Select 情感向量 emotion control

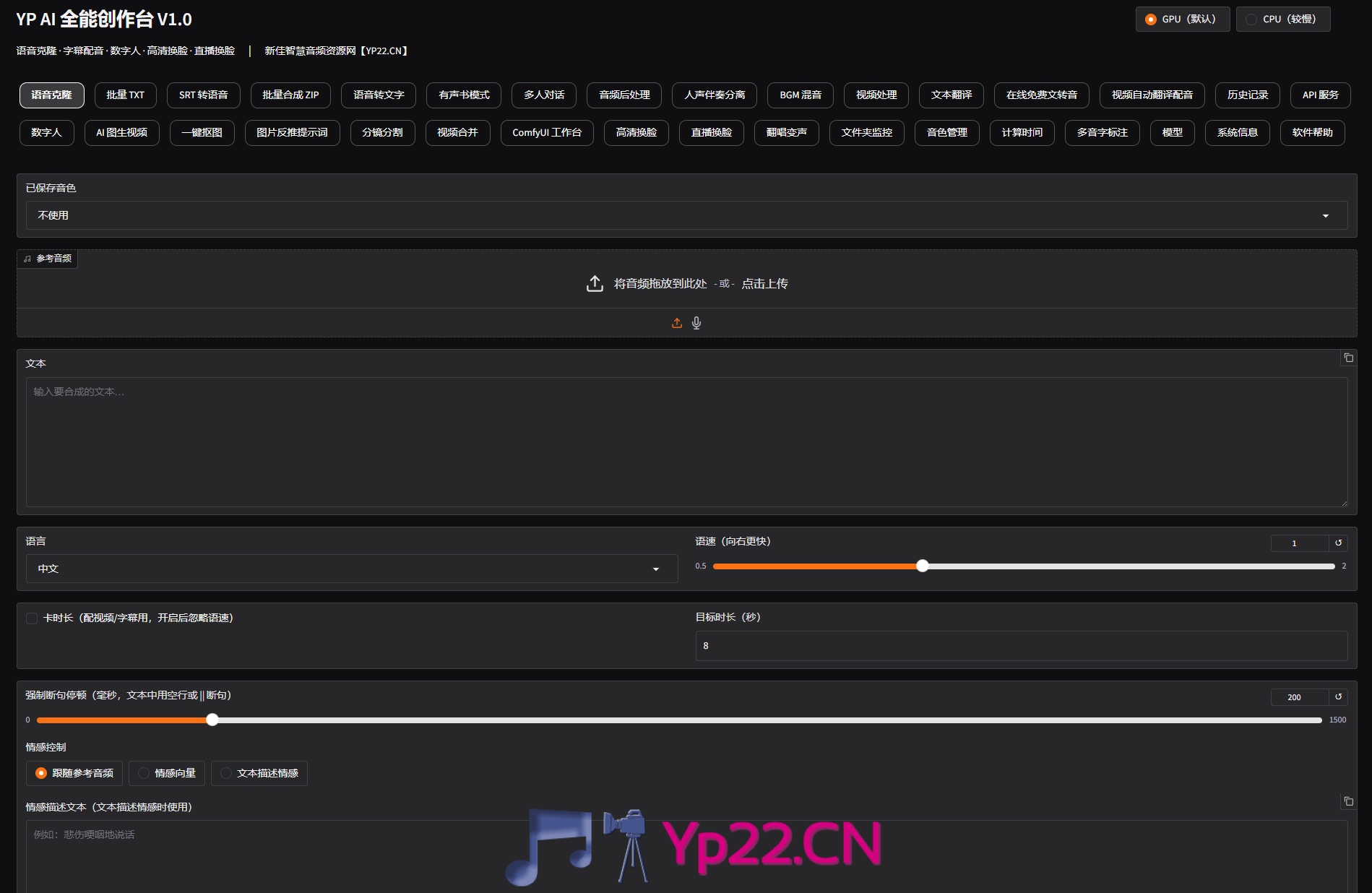click(167, 773)
